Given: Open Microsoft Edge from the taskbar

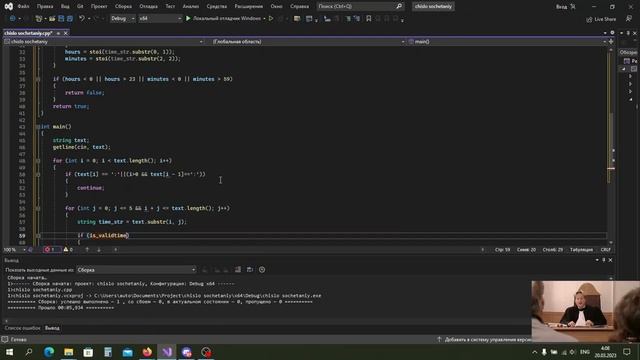Looking at the screenshot, I should 49,352.
